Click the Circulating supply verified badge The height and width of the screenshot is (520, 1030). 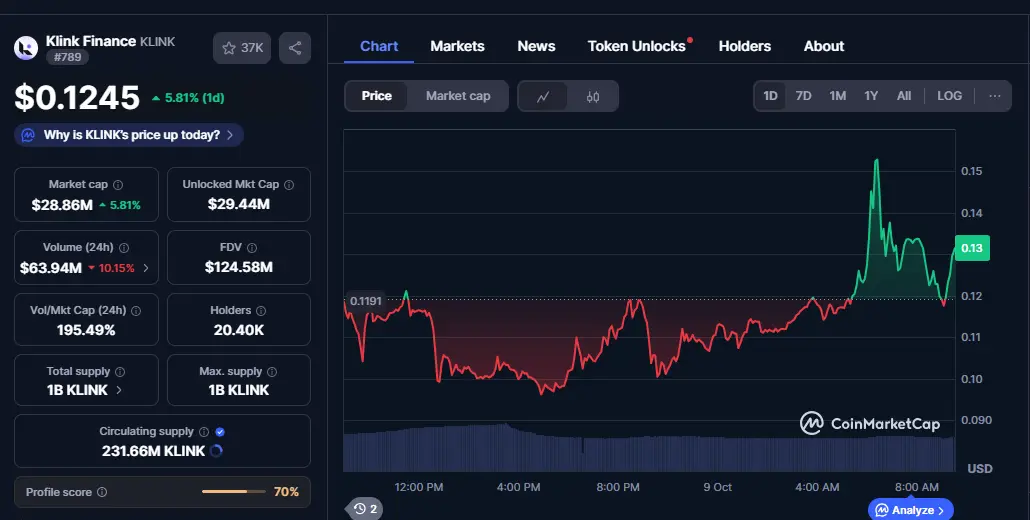(x=220, y=432)
